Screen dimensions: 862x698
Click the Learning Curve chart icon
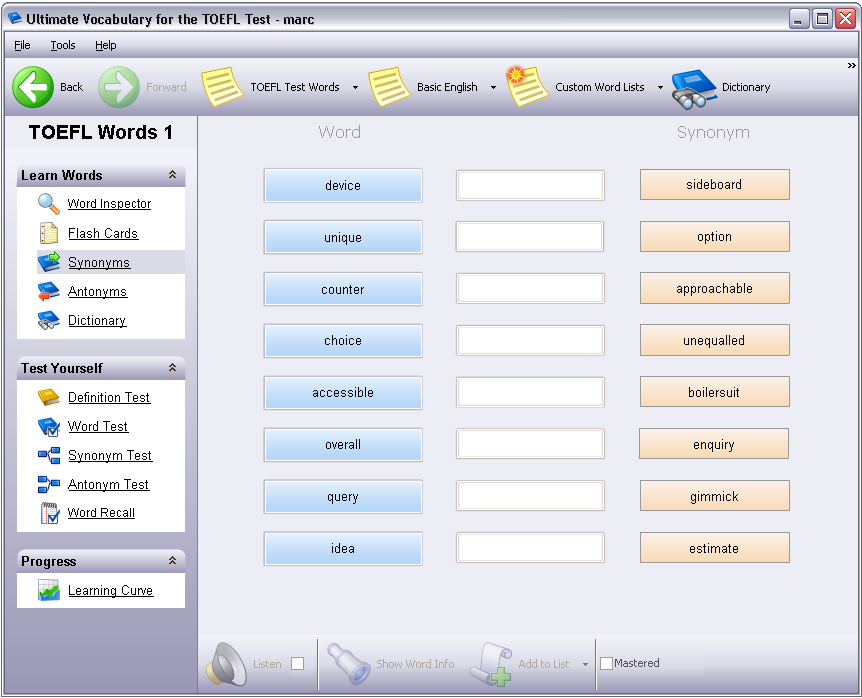click(x=48, y=590)
